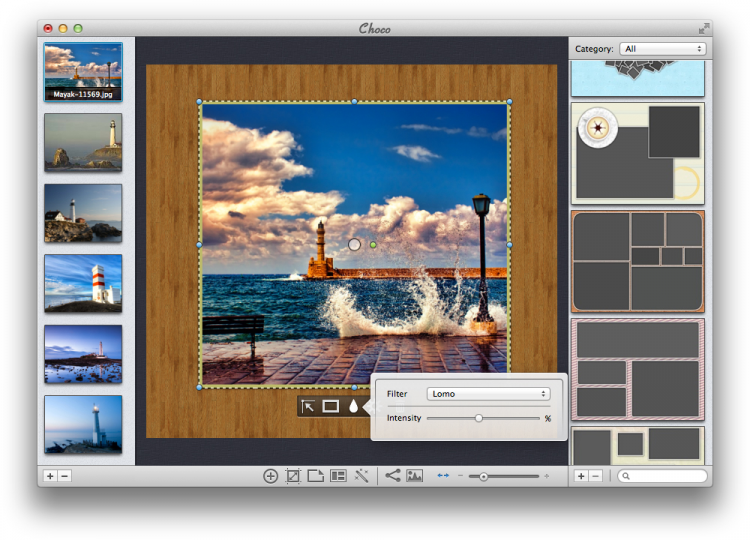Select the Mayak-11569.jpg thumbnail
The image size is (750, 540).
point(83,72)
